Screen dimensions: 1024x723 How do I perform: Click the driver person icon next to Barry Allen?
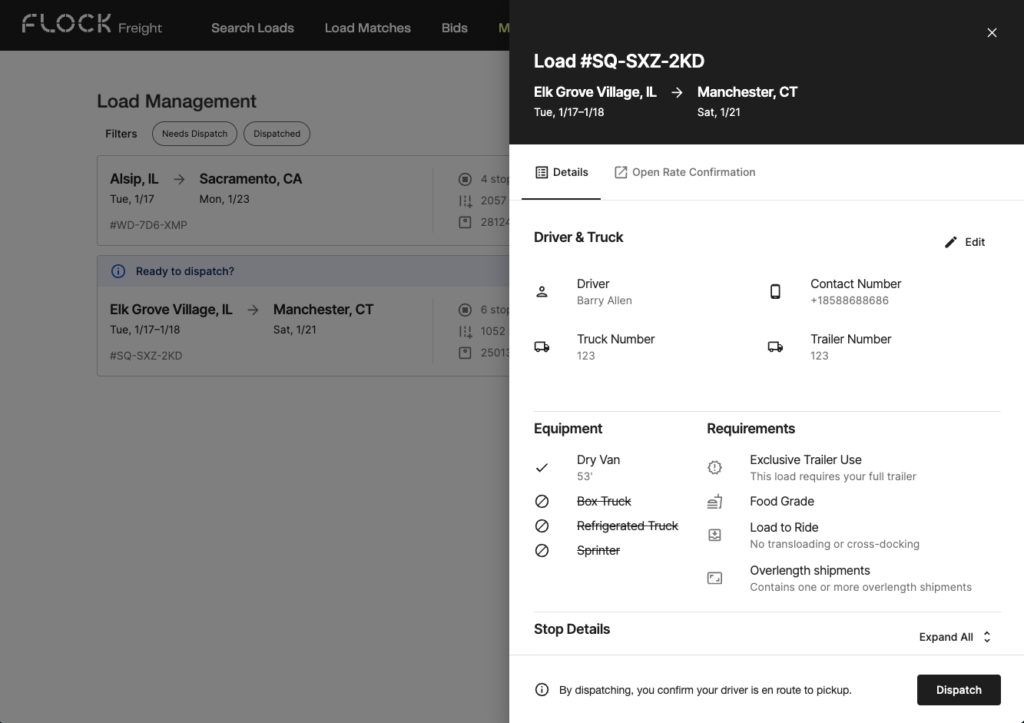542,291
